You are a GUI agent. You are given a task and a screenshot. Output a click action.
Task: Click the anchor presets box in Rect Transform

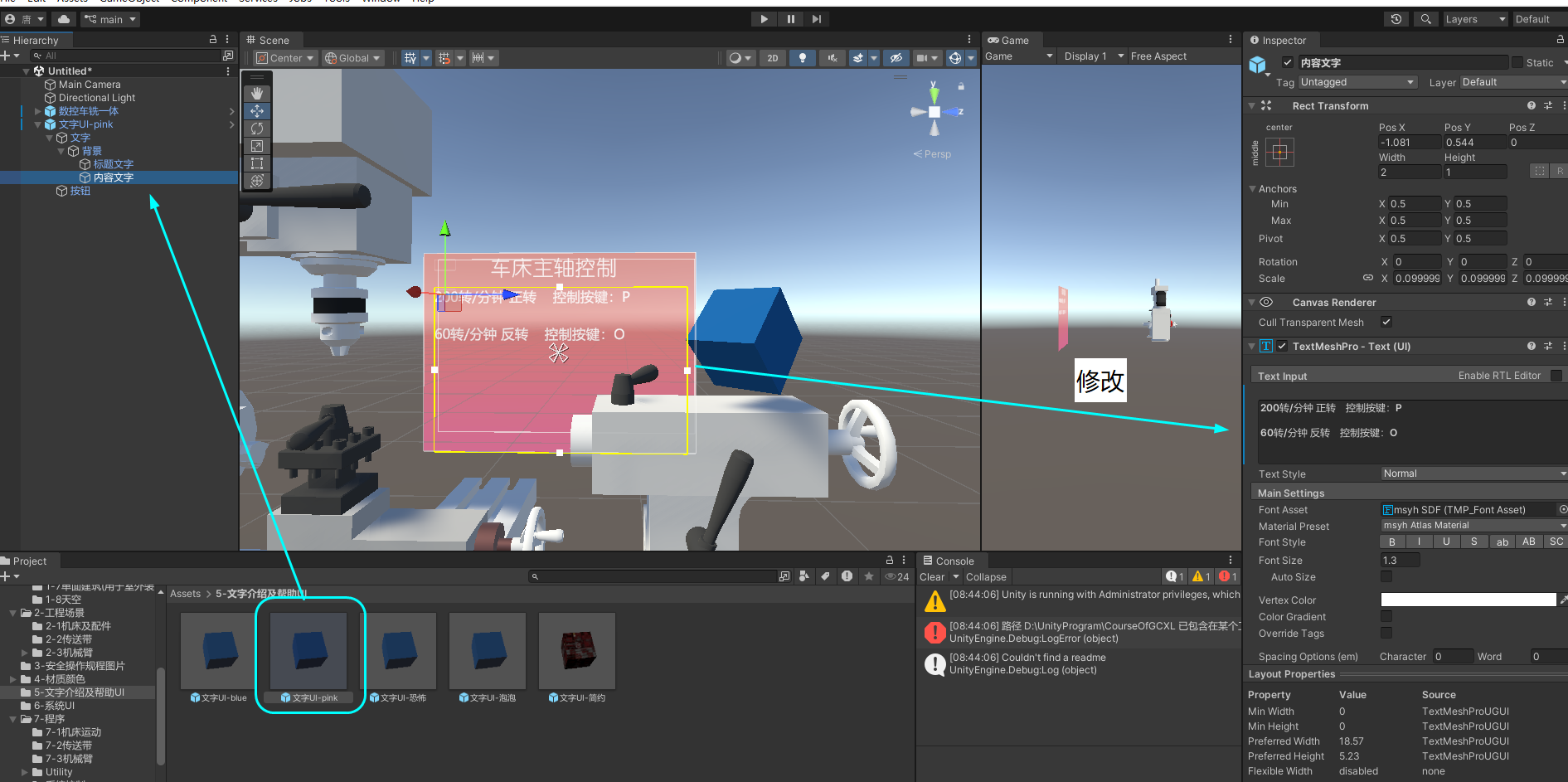(1279, 152)
